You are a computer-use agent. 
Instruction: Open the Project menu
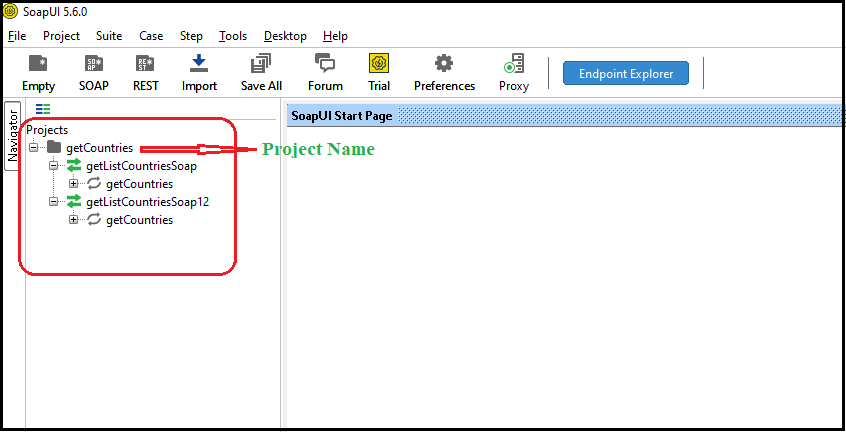[x=62, y=36]
